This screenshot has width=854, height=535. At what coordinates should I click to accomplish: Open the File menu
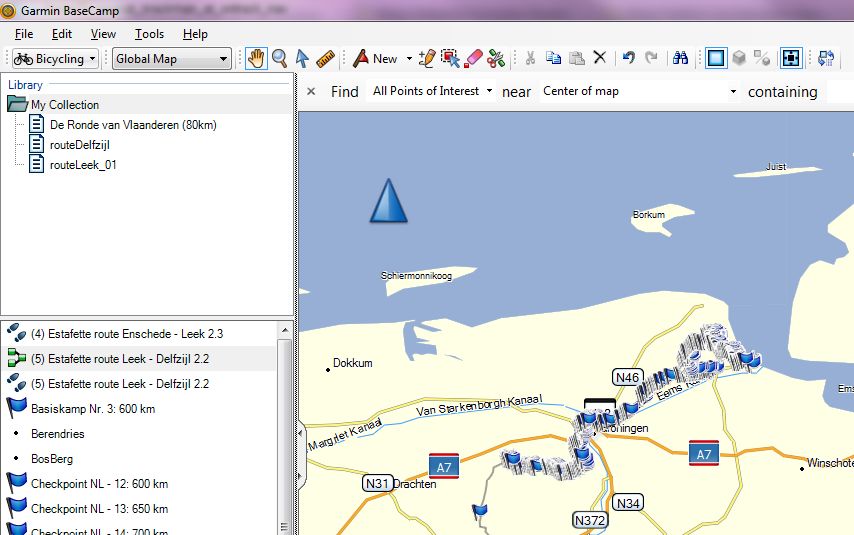point(24,34)
